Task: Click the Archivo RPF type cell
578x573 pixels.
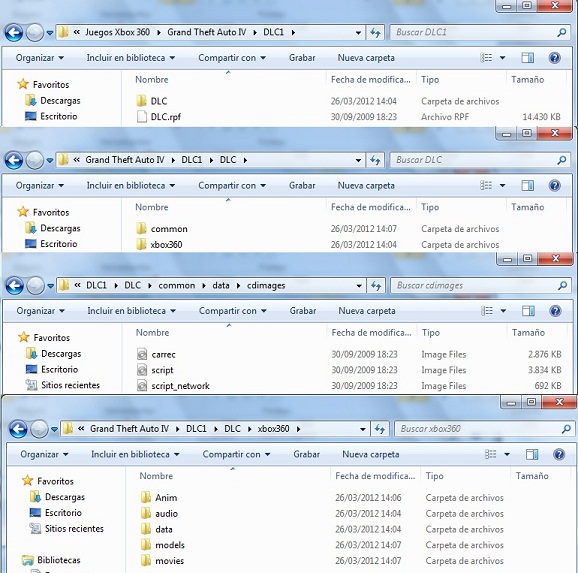Action: click(445, 117)
